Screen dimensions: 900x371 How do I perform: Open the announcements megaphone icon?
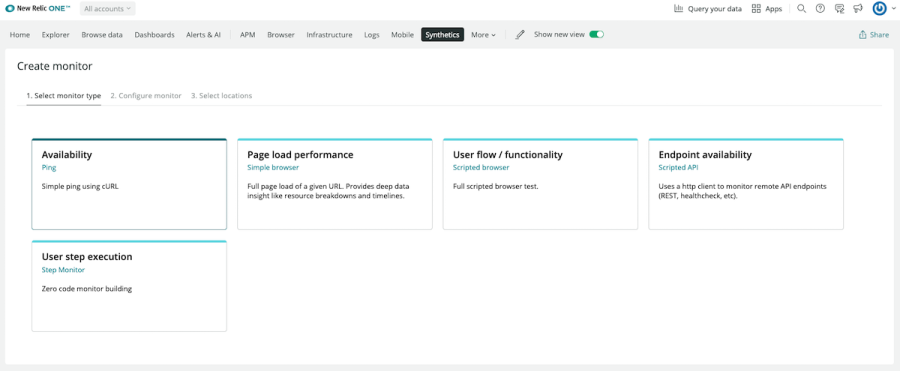pyautogui.click(x=858, y=9)
